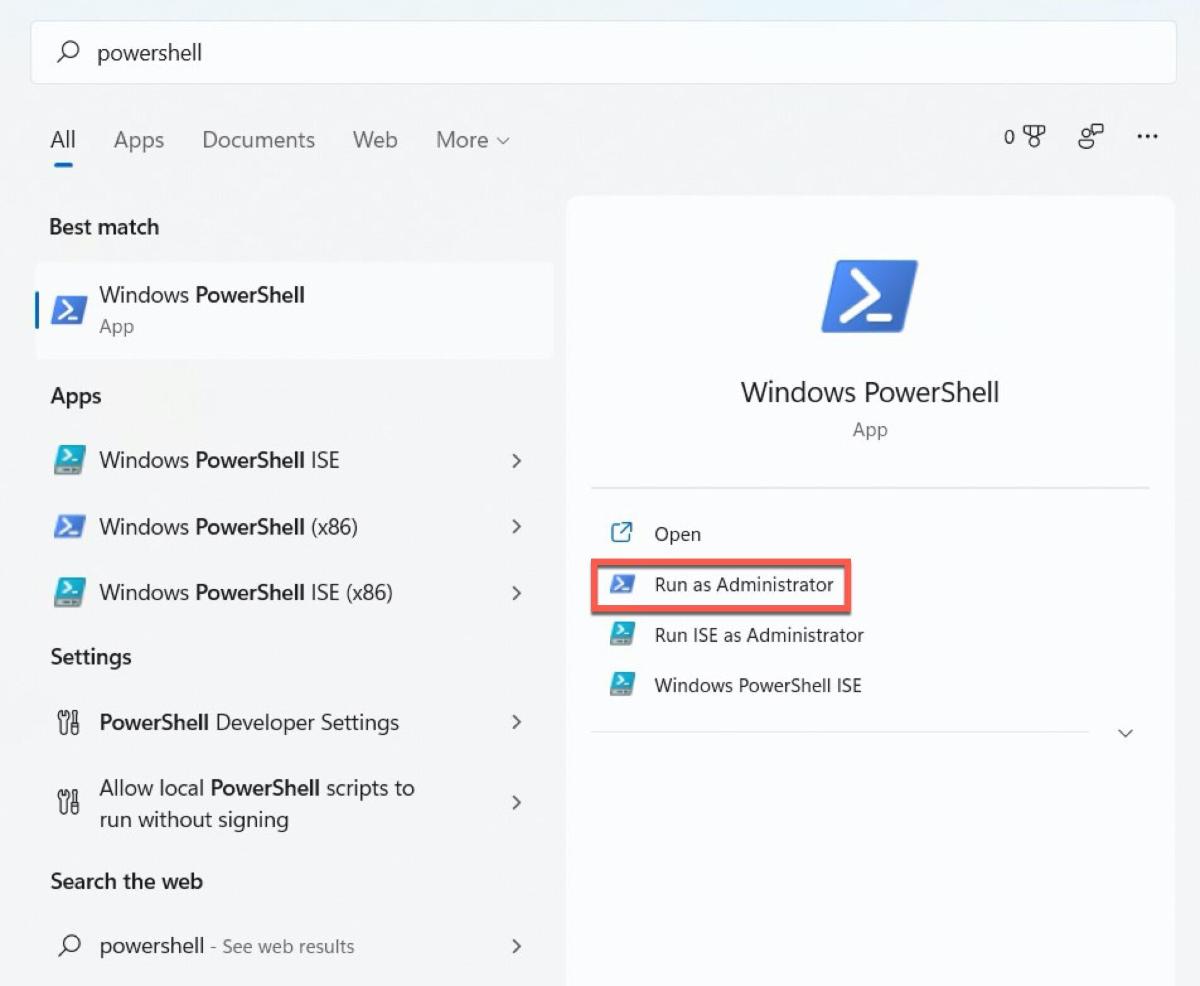Expand the More filter dropdown
The image size is (1200, 986).
(472, 140)
